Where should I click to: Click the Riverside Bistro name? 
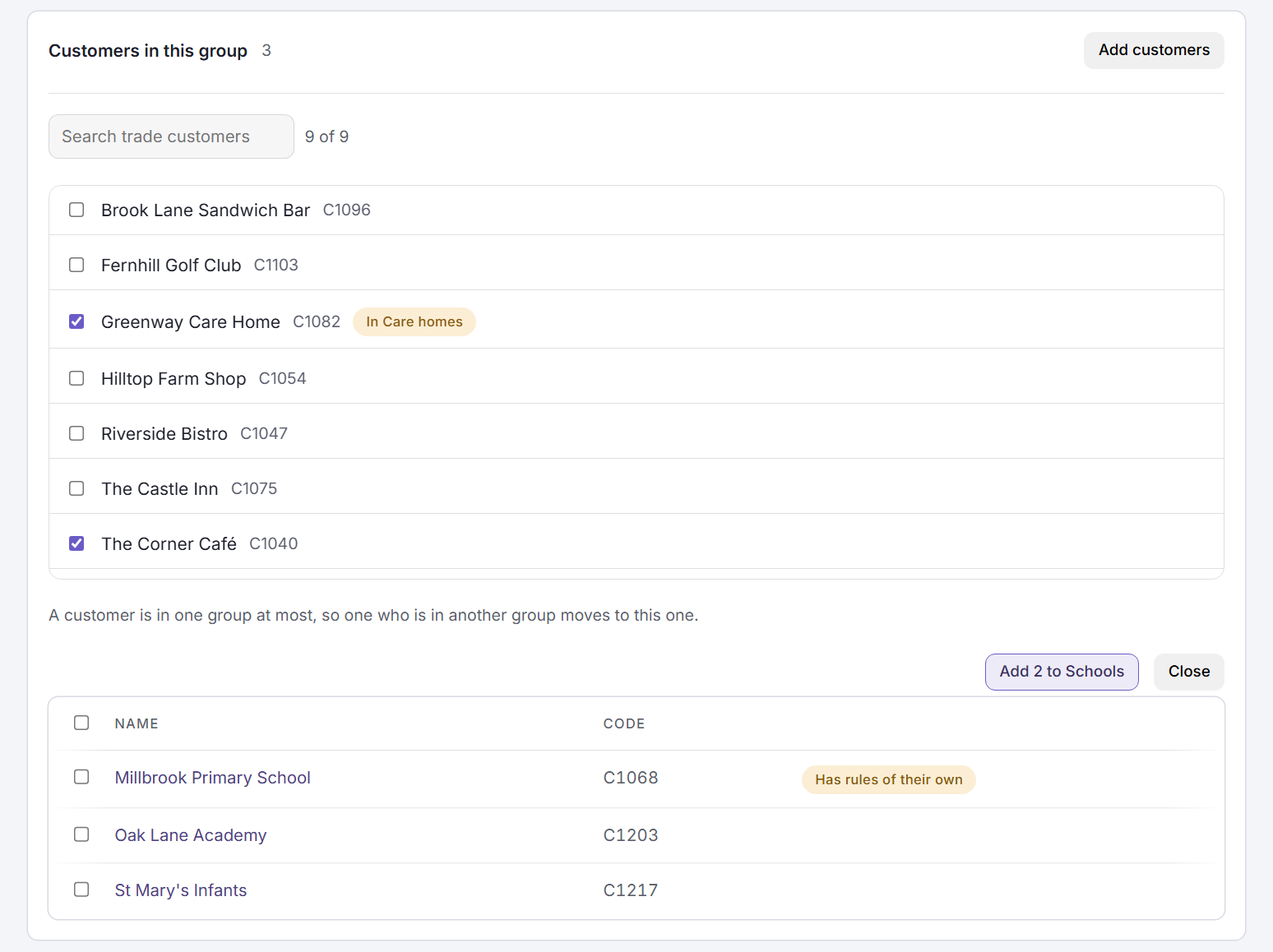[x=164, y=434]
